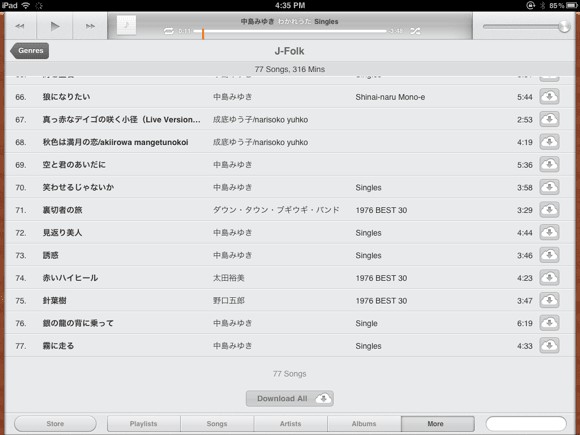Download song 71 via cloud icon

[549, 210]
